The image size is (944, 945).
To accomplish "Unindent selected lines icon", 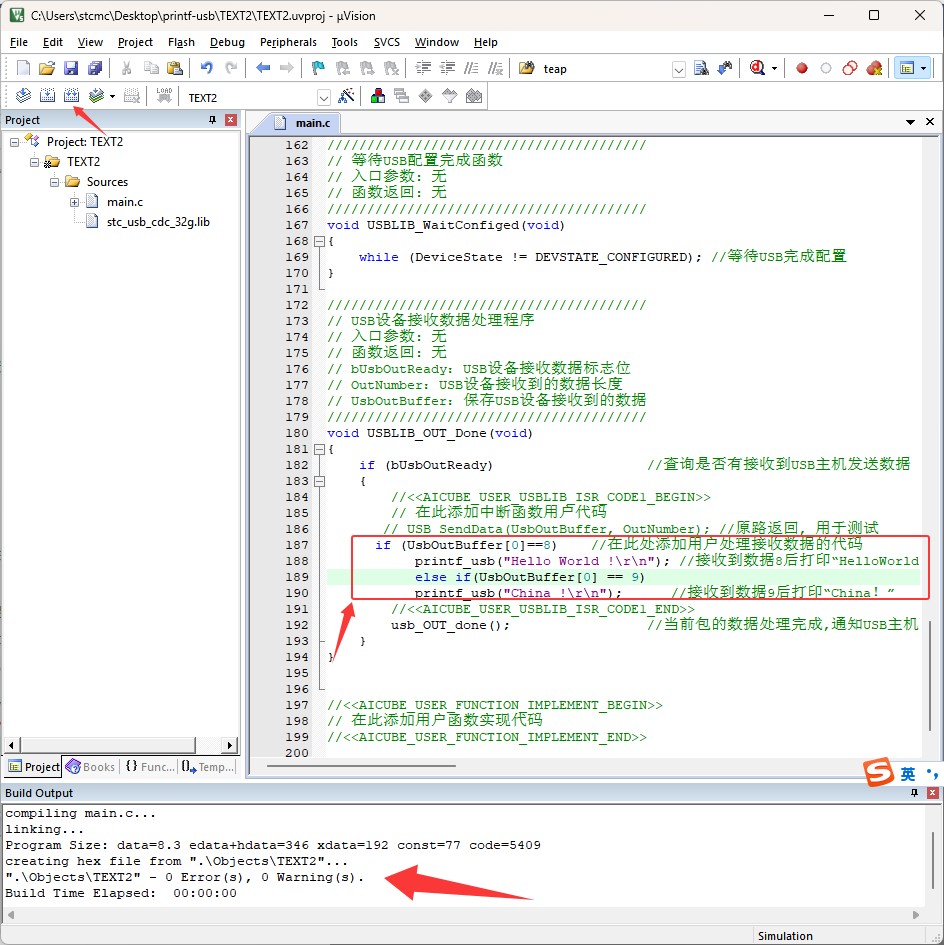I will 447,68.
